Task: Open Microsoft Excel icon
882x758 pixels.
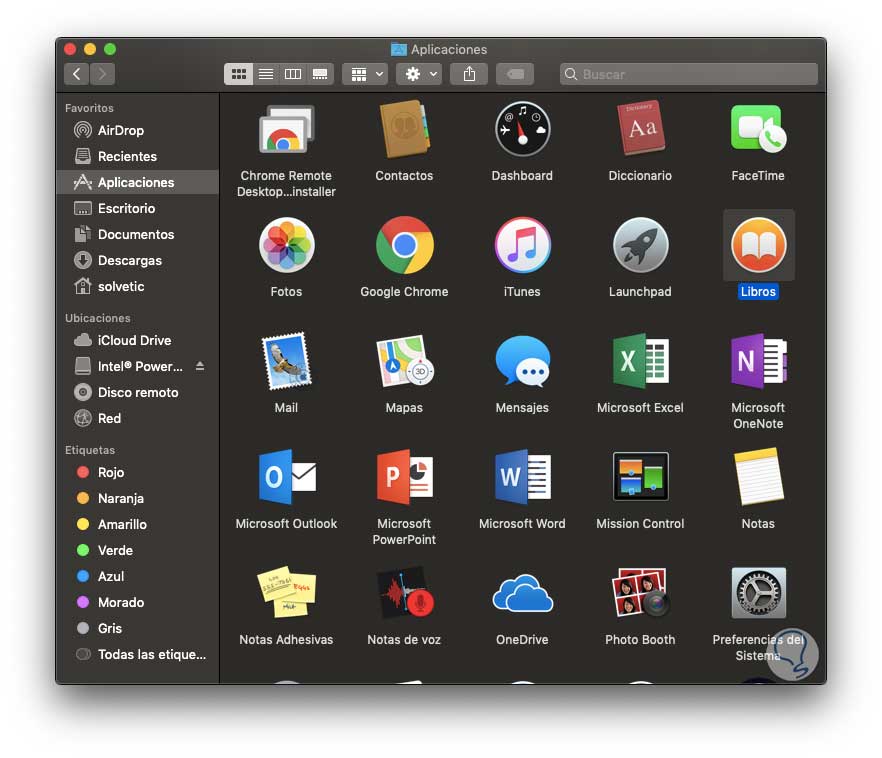Action: (x=640, y=361)
